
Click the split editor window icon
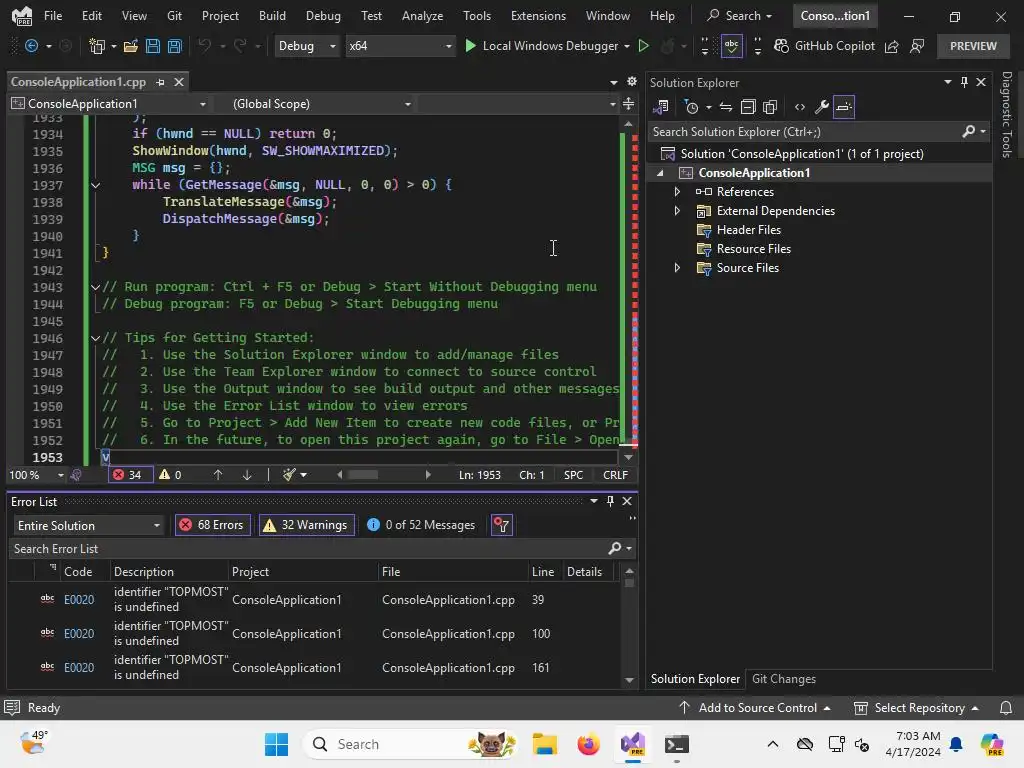tap(628, 104)
